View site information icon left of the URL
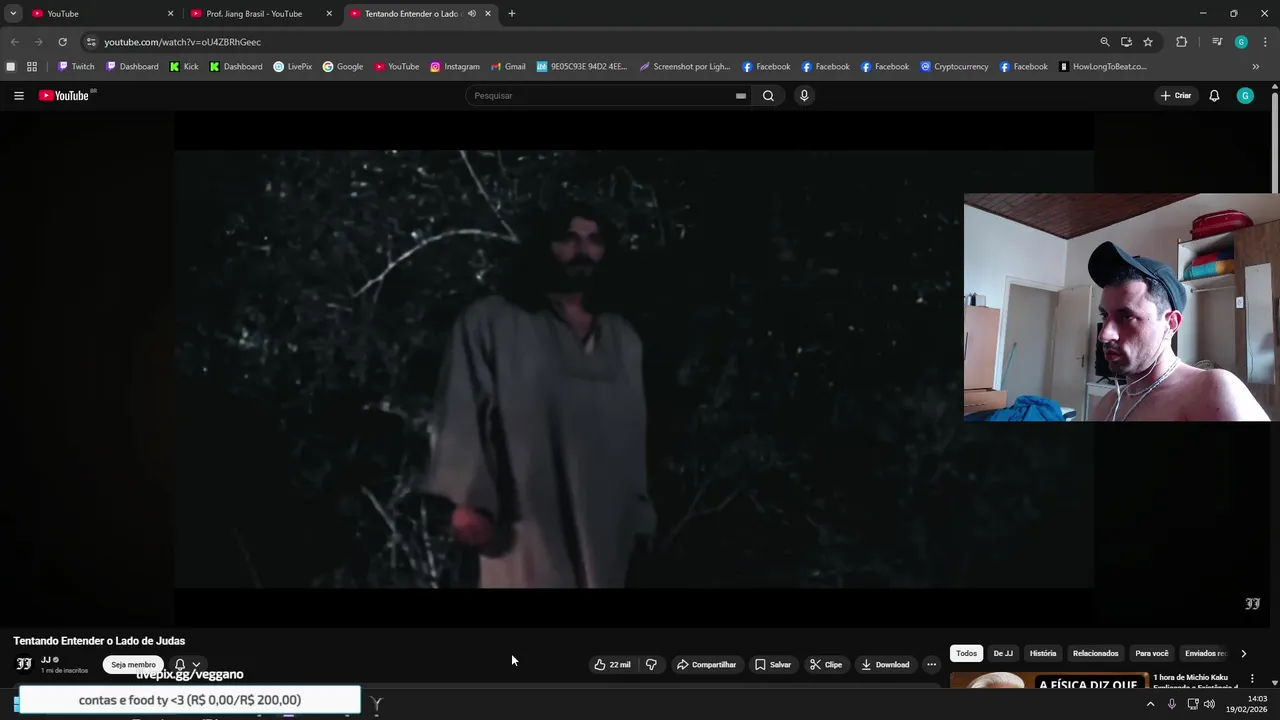 click(91, 42)
